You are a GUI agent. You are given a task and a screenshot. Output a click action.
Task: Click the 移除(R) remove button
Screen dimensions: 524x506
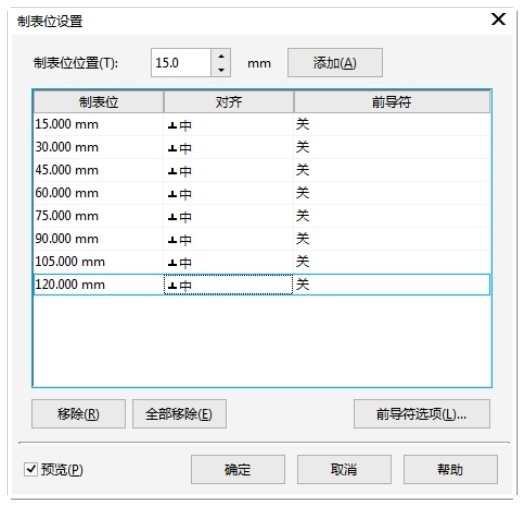click(x=79, y=414)
